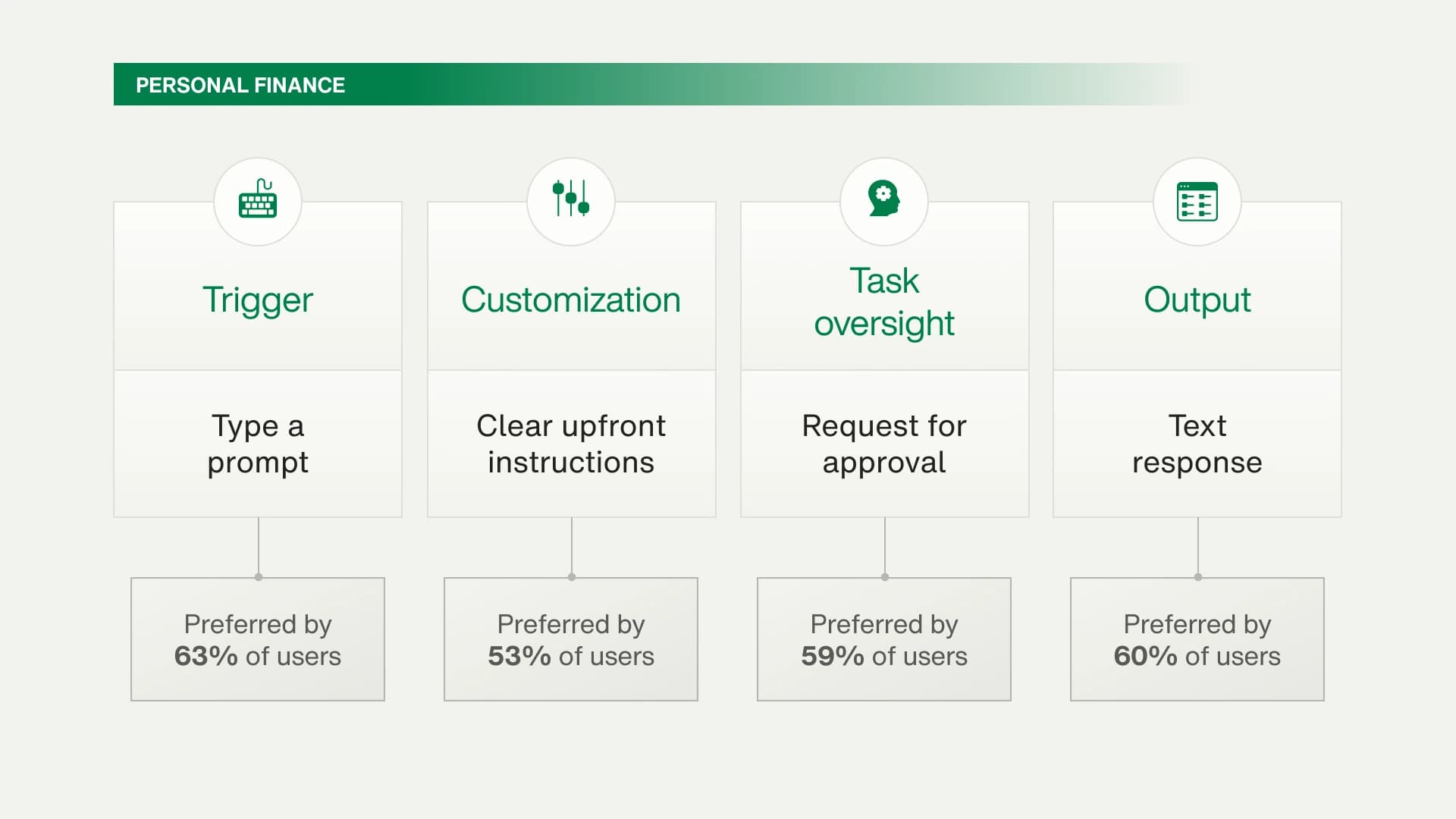Click the form layout icon above Output

(x=1197, y=202)
